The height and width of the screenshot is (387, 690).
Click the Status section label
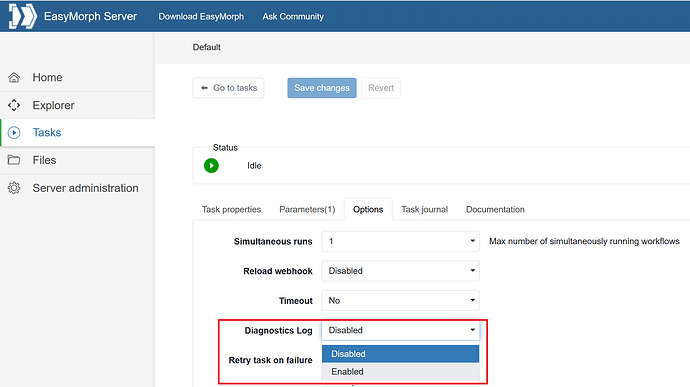(x=225, y=147)
